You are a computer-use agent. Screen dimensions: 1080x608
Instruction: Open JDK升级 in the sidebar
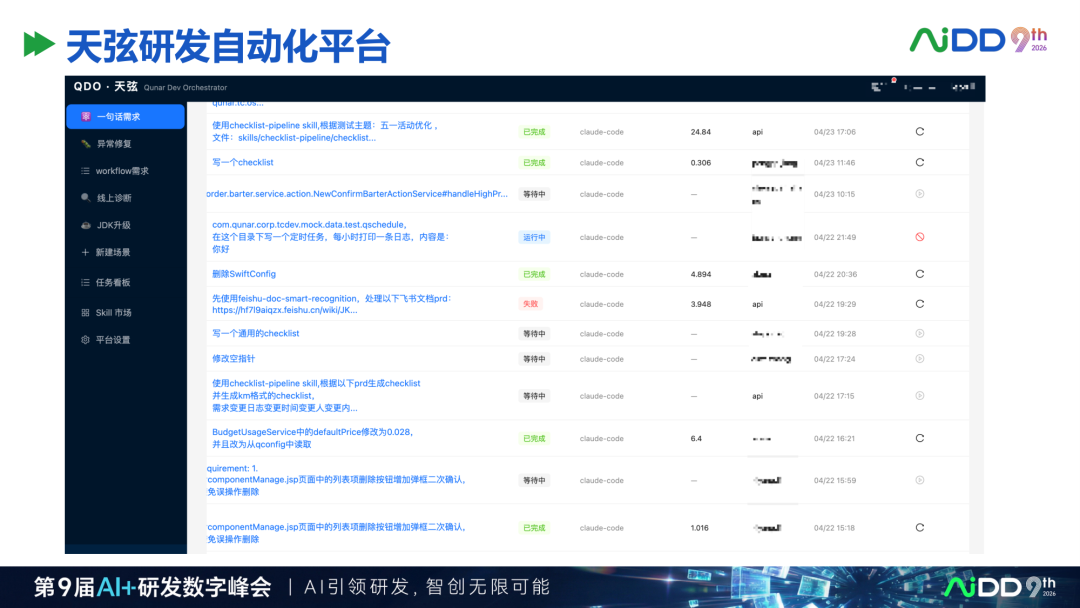pos(125,225)
